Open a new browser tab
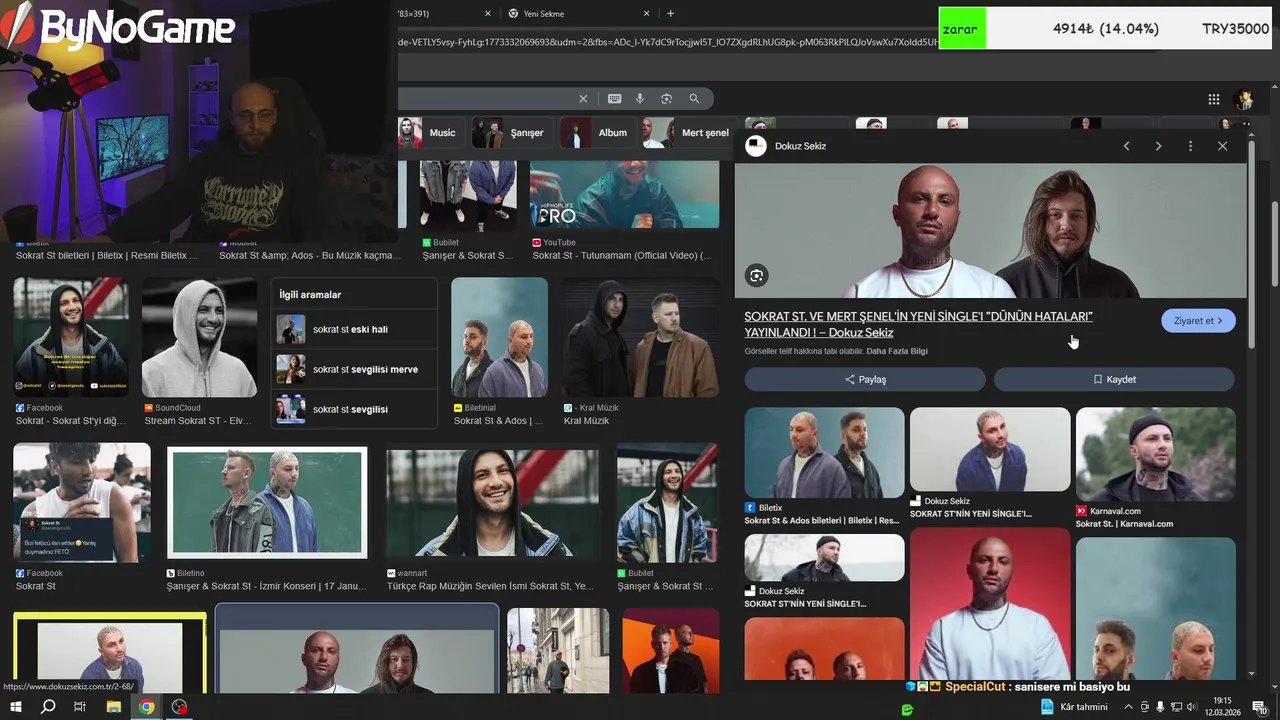1280x720 pixels. 671,14
